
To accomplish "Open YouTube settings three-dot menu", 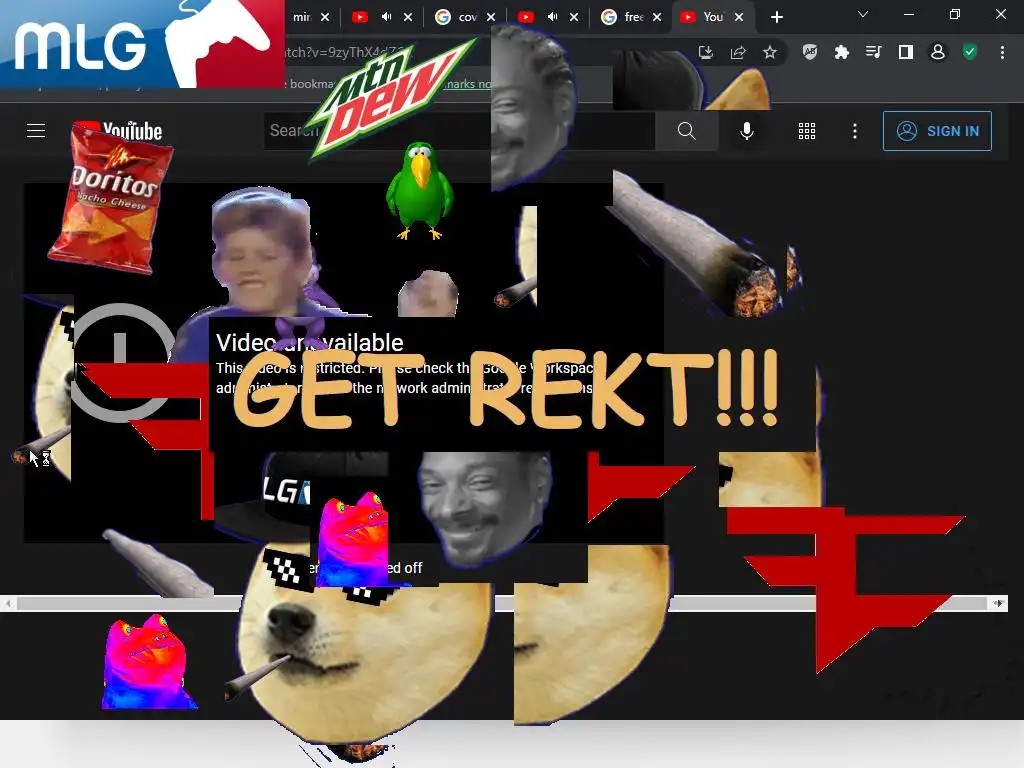I will [x=854, y=131].
